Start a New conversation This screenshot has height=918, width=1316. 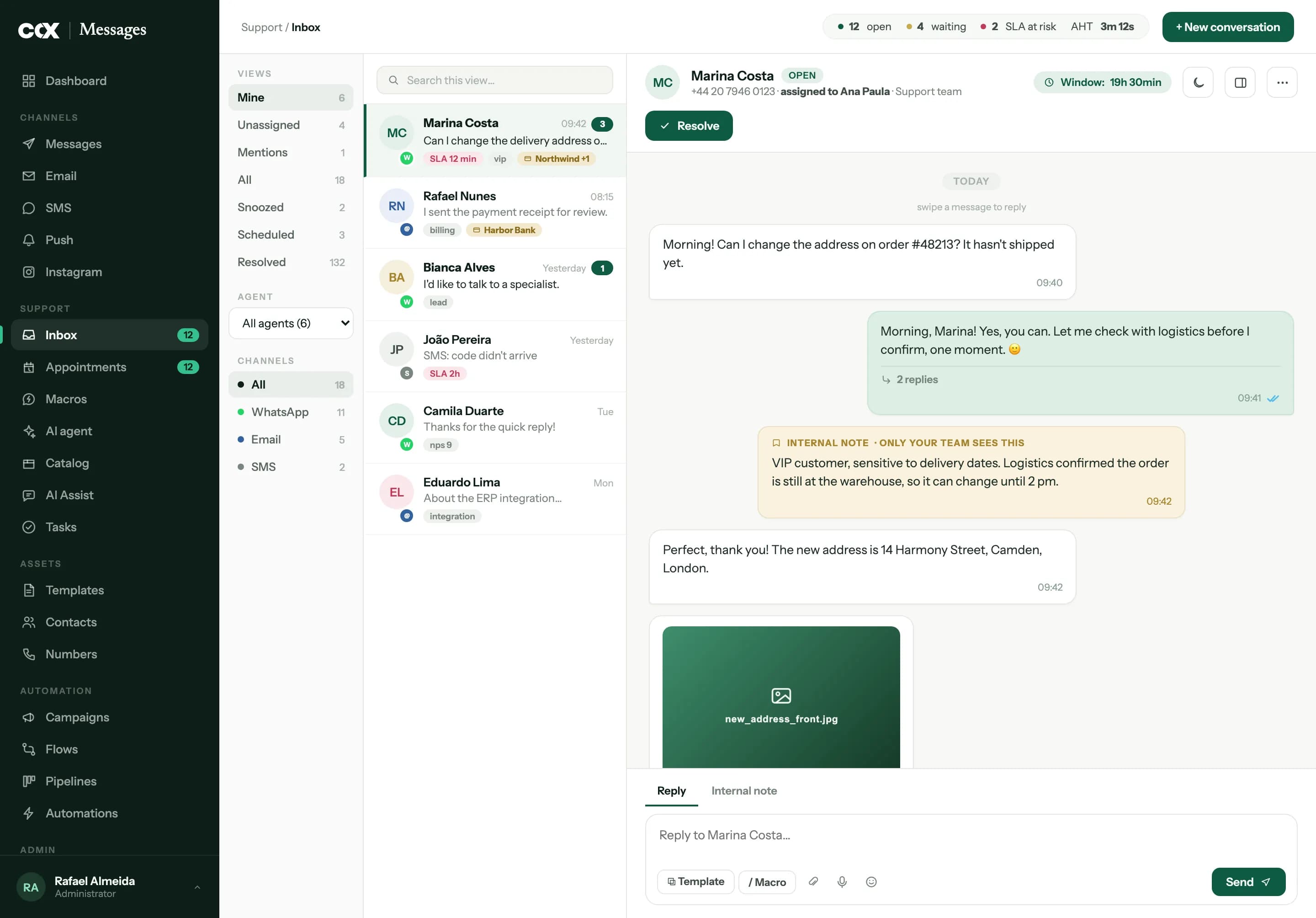(1228, 27)
